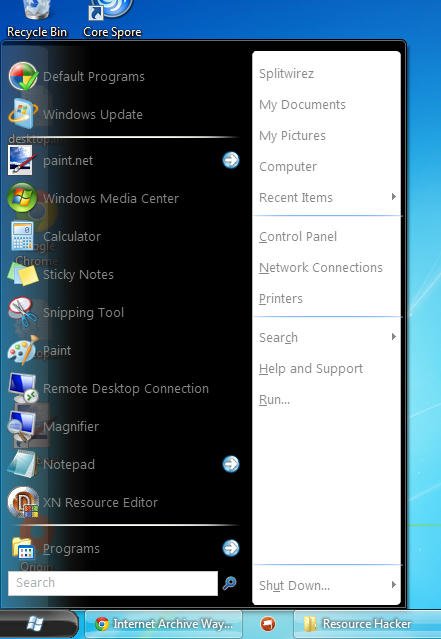The height and width of the screenshot is (639, 441).
Task: Expand Search submenu arrow
Action: (x=393, y=337)
